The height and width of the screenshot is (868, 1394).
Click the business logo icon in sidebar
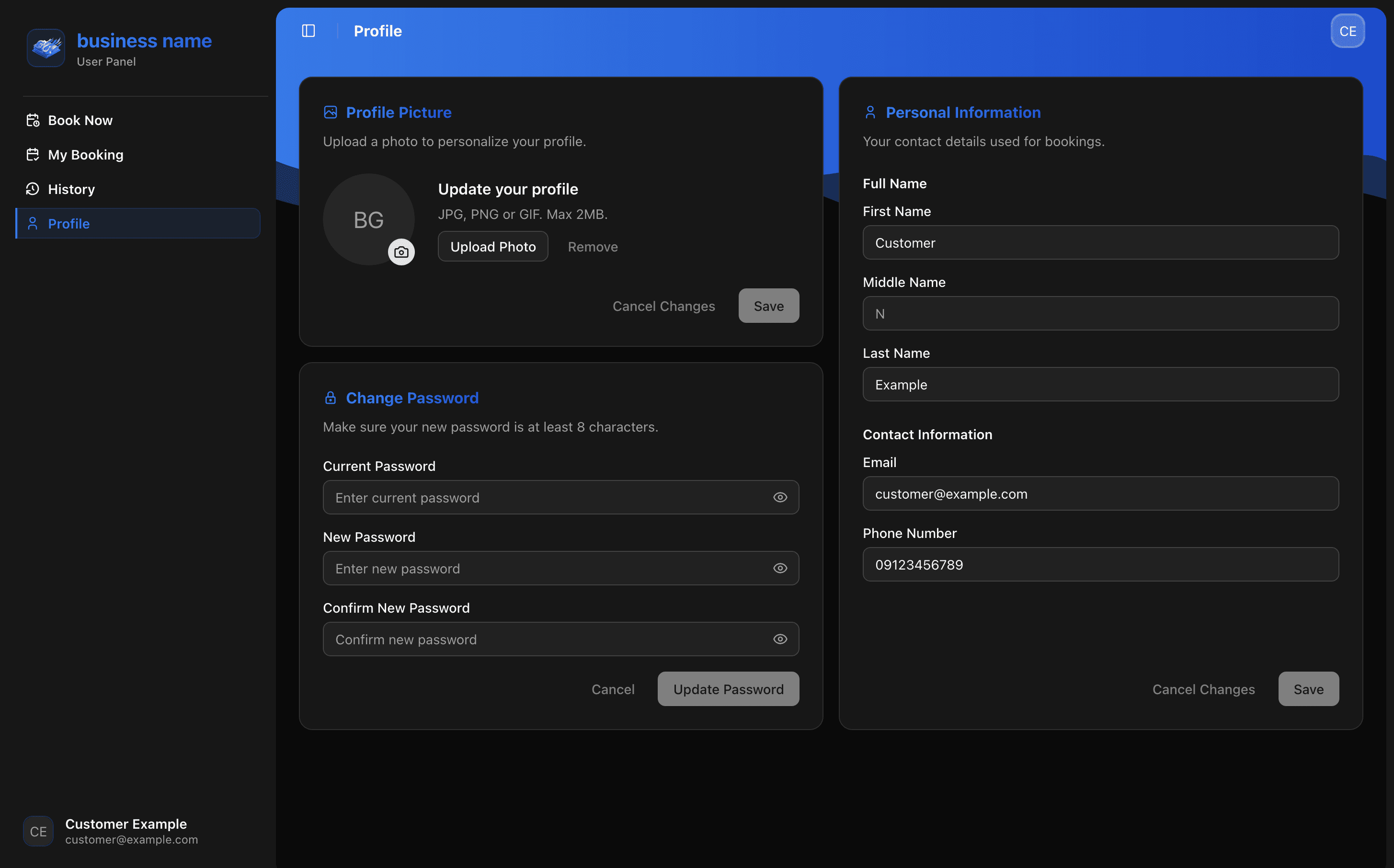[x=46, y=47]
